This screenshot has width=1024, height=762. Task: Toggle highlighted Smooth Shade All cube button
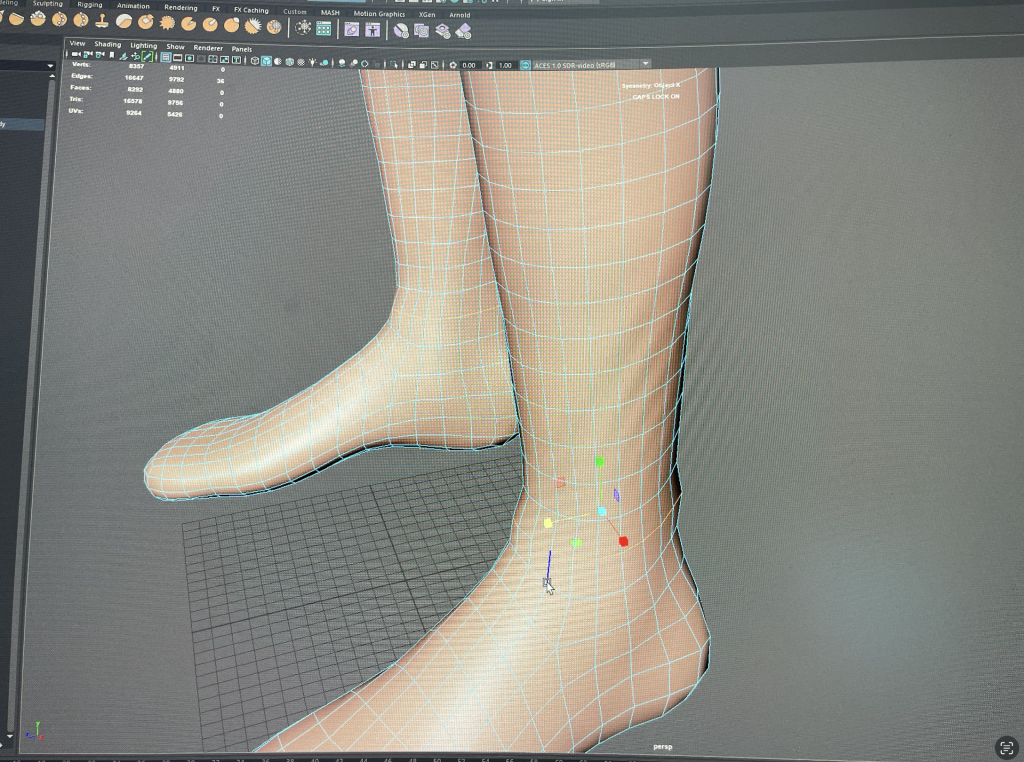click(x=266, y=61)
